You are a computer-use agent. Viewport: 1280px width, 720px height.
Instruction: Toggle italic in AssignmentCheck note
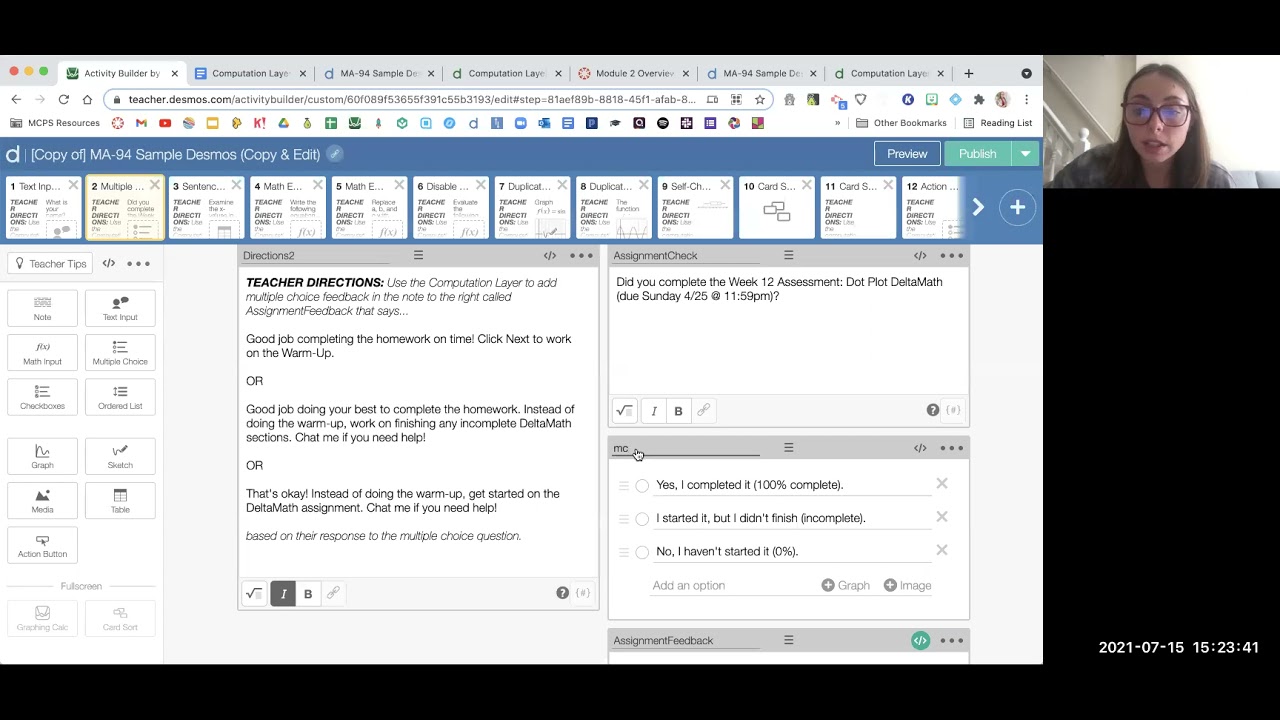[654, 411]
